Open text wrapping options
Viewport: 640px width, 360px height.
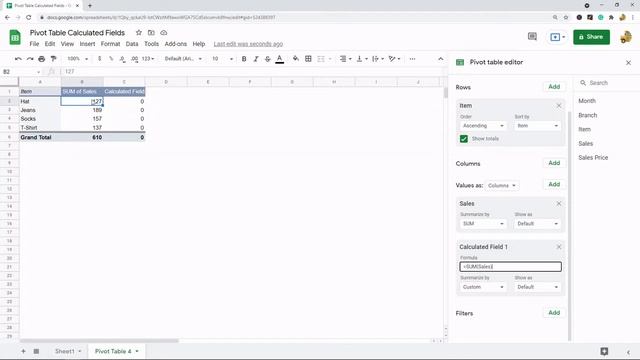coord(378,59)
